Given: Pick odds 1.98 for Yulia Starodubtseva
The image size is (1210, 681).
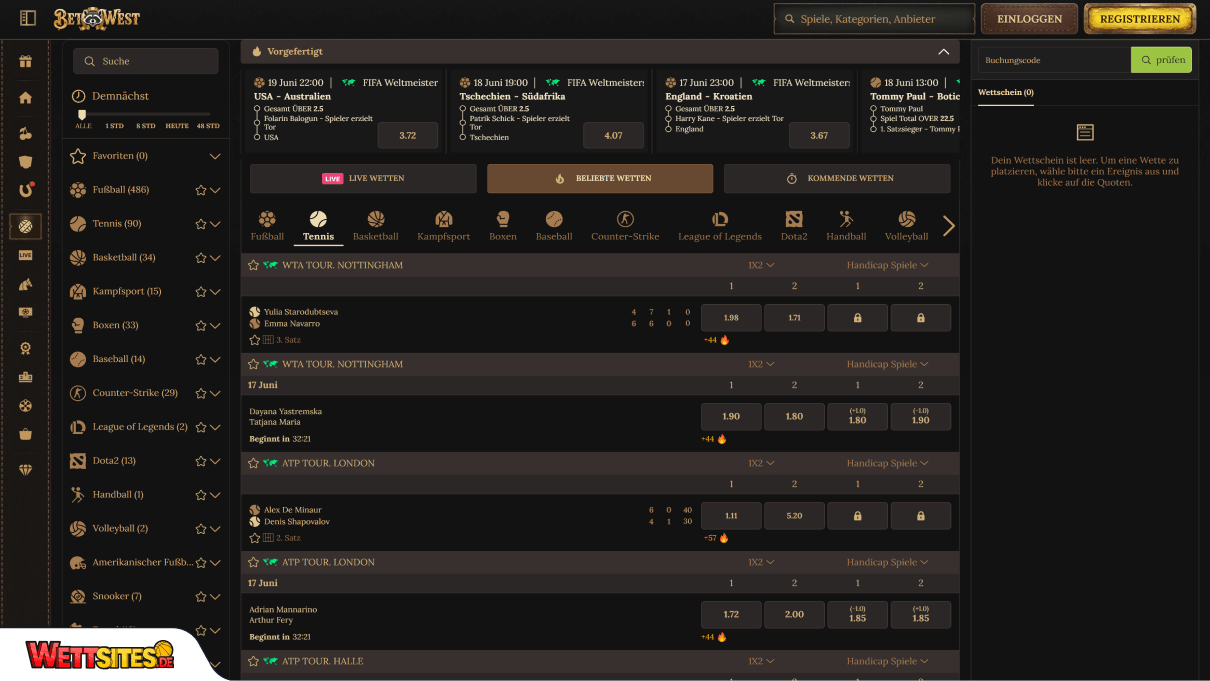Looking at the screenshot, I should 731,318.
